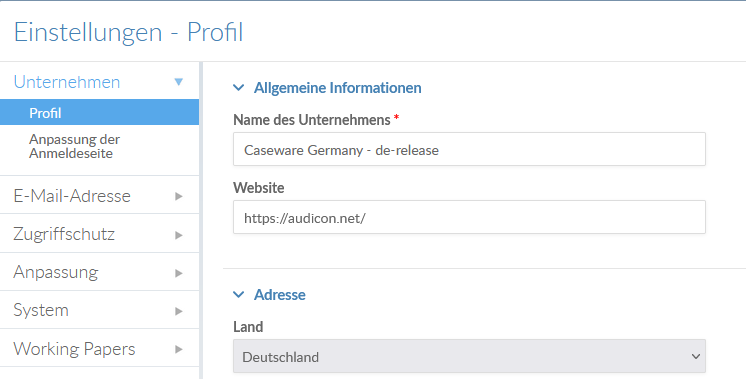The image size is (746, 379).
Task: Click the Website field label
Action: [259, 188]
